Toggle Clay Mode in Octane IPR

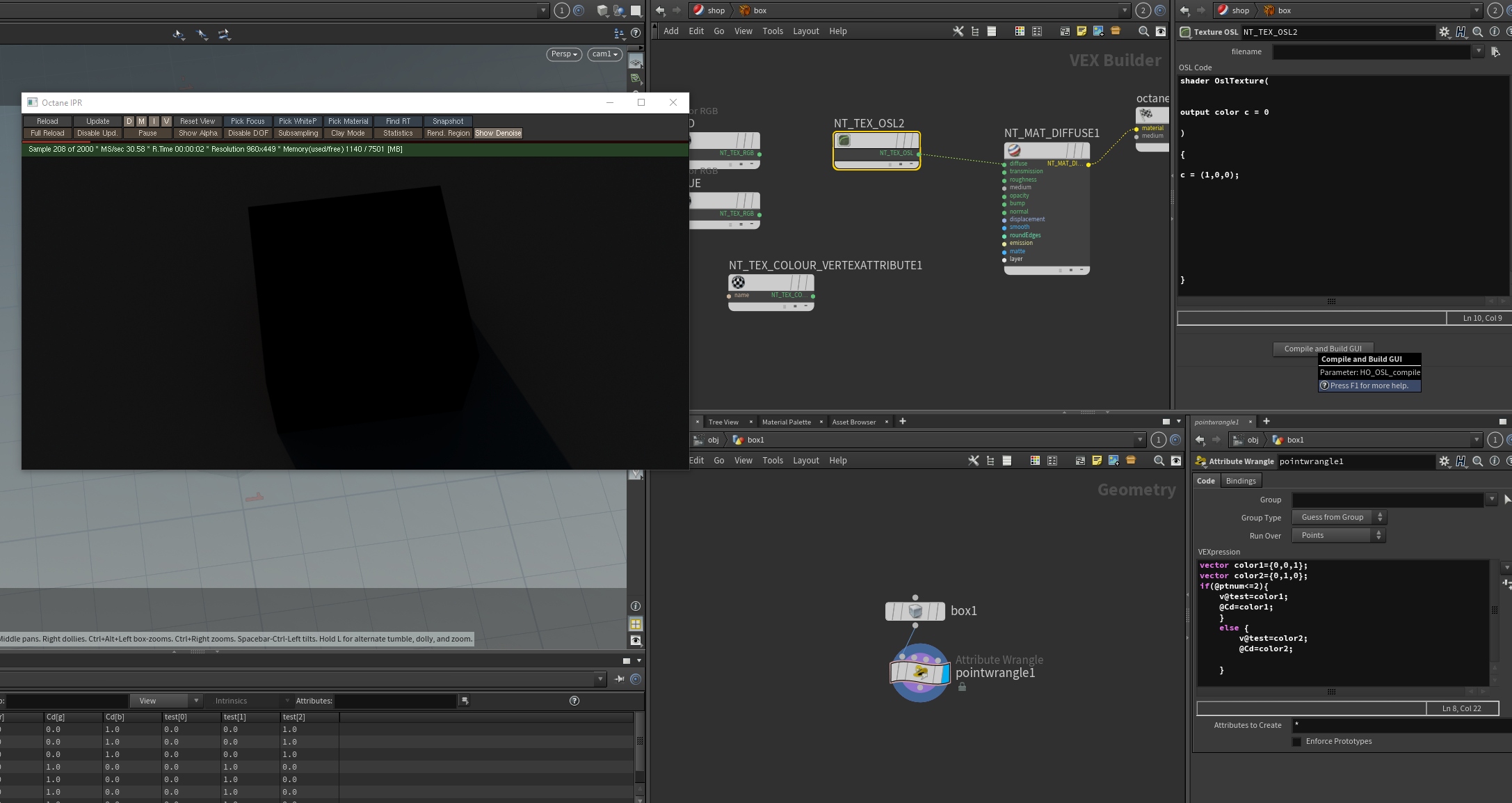(348, 134)
